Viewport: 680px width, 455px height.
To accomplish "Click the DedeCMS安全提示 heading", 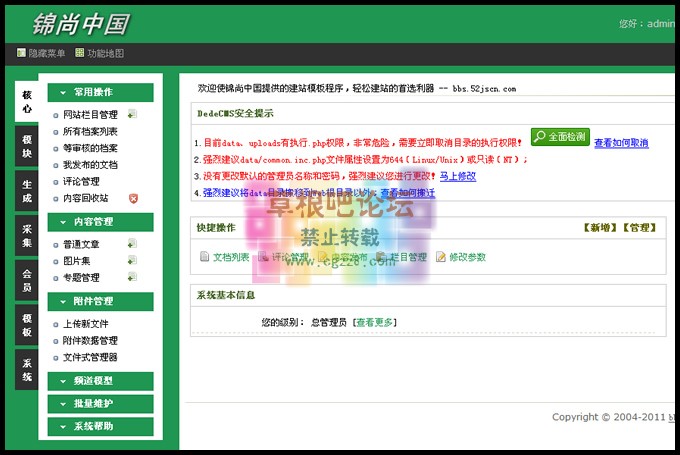I will click(235, 114).
